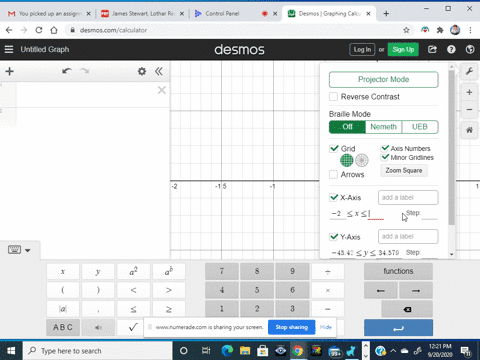Set Braille Mode to Nemeth
Image resolution: width=480 pixels, height=360 pixels.
pyautogui.click(x=384, y=127)
